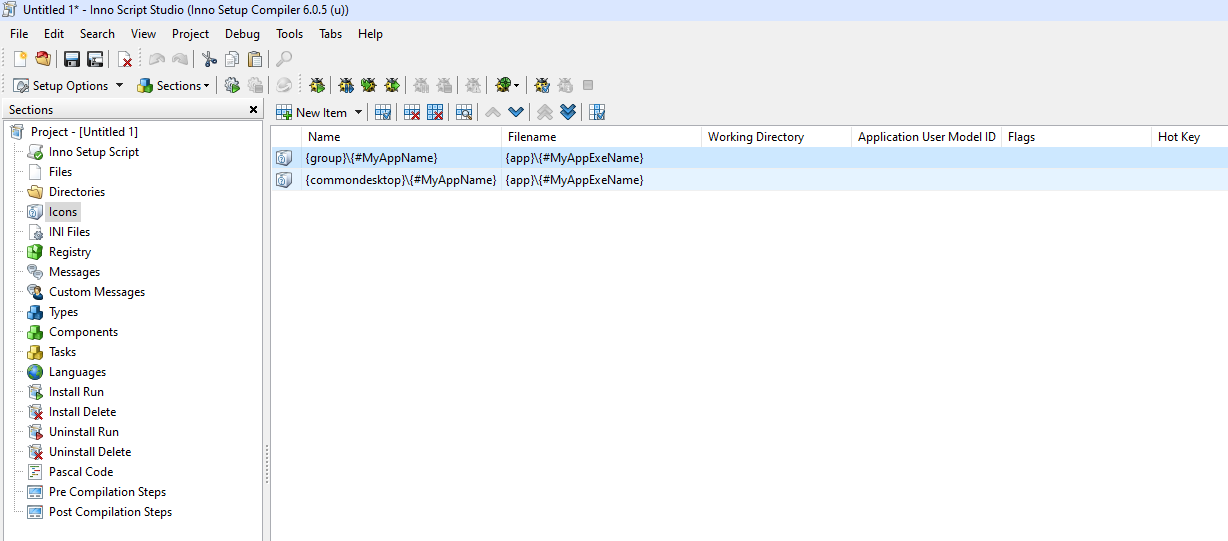Open the Project menu

(x=191, y=33)
